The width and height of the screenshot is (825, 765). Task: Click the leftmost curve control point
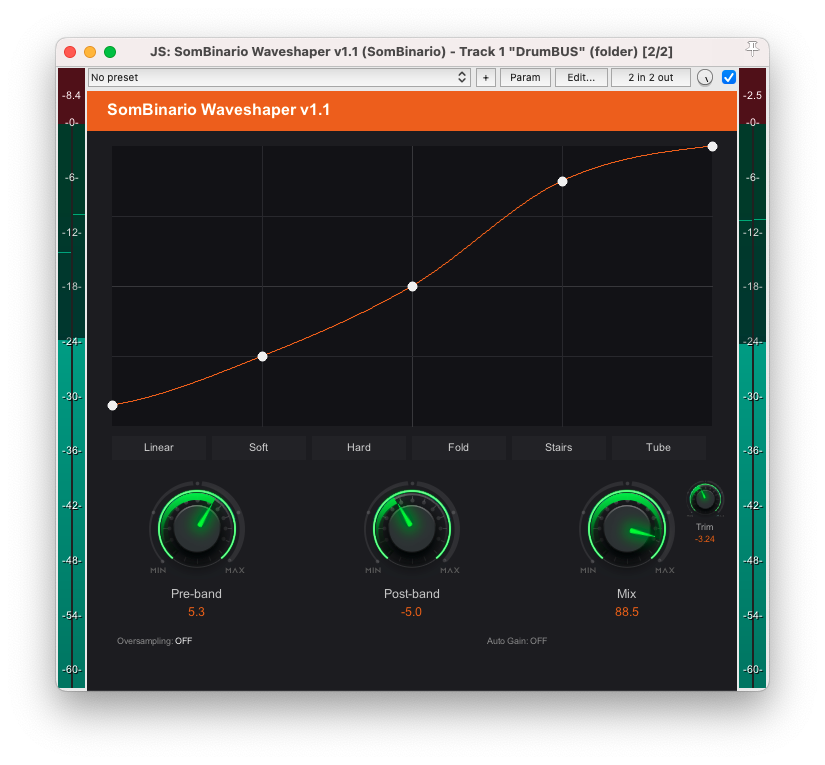click(x=113, y=406)
